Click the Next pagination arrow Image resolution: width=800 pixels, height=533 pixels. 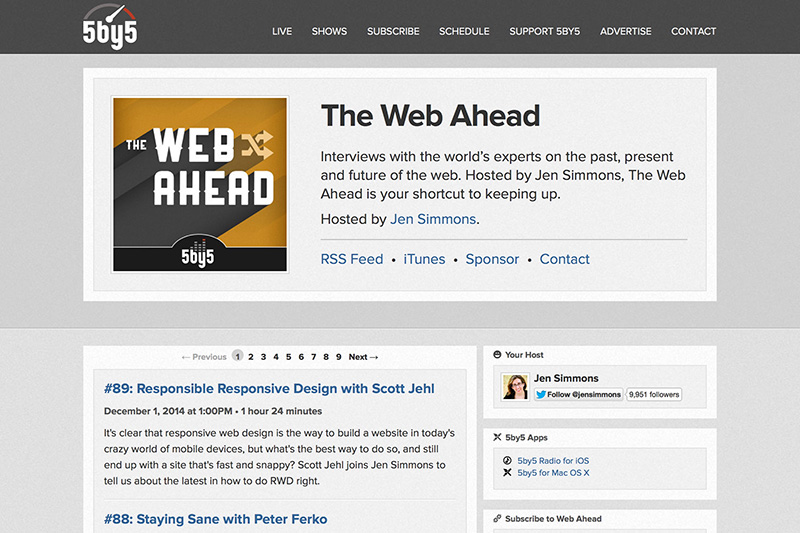coord(363,357)
